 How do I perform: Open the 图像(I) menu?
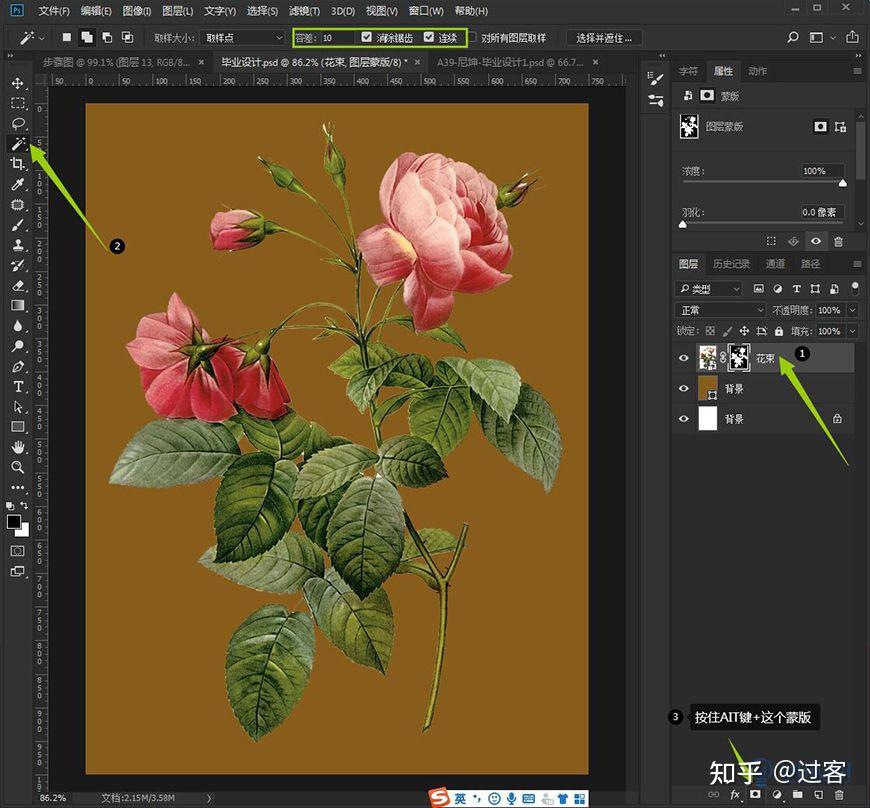136,11
